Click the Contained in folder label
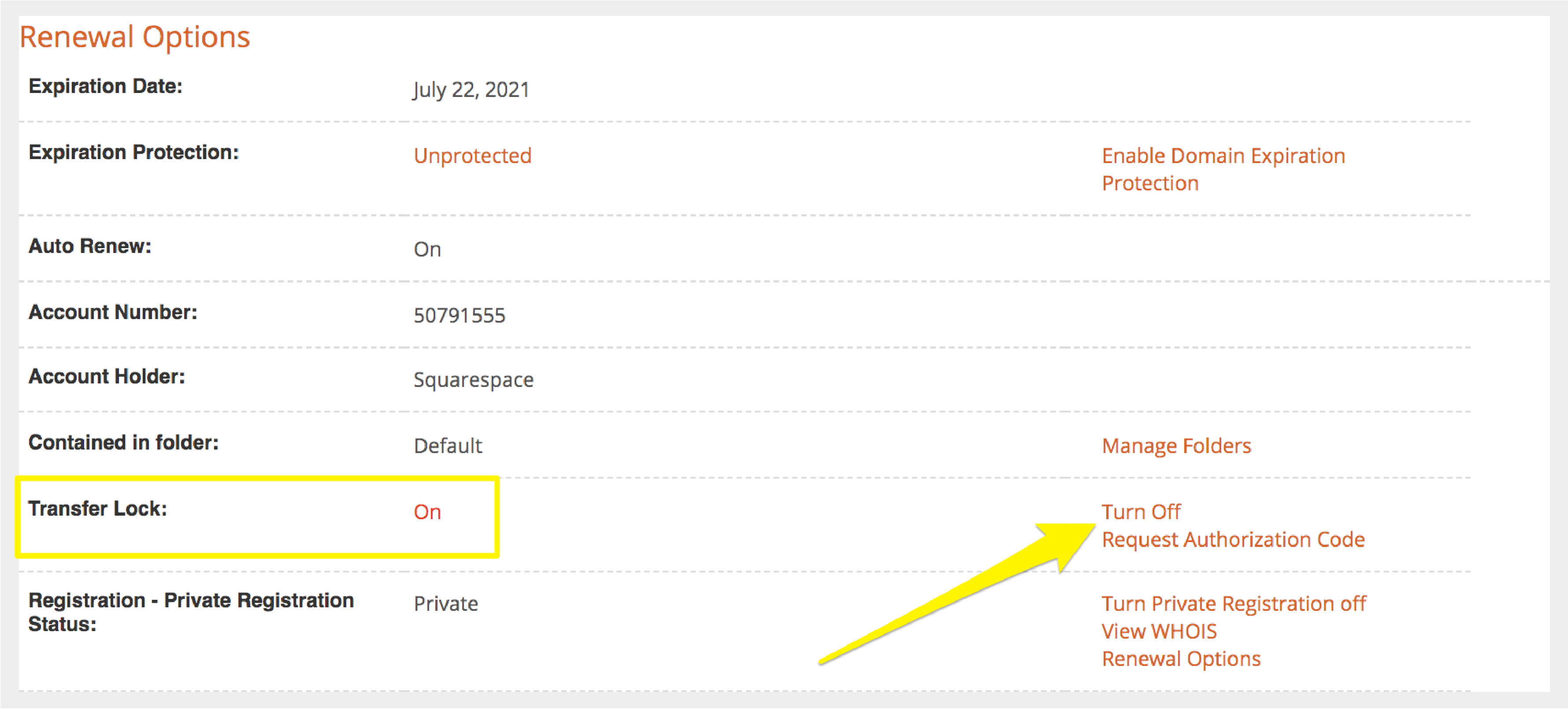This screenshot has width=1568, height=710. 123,442
